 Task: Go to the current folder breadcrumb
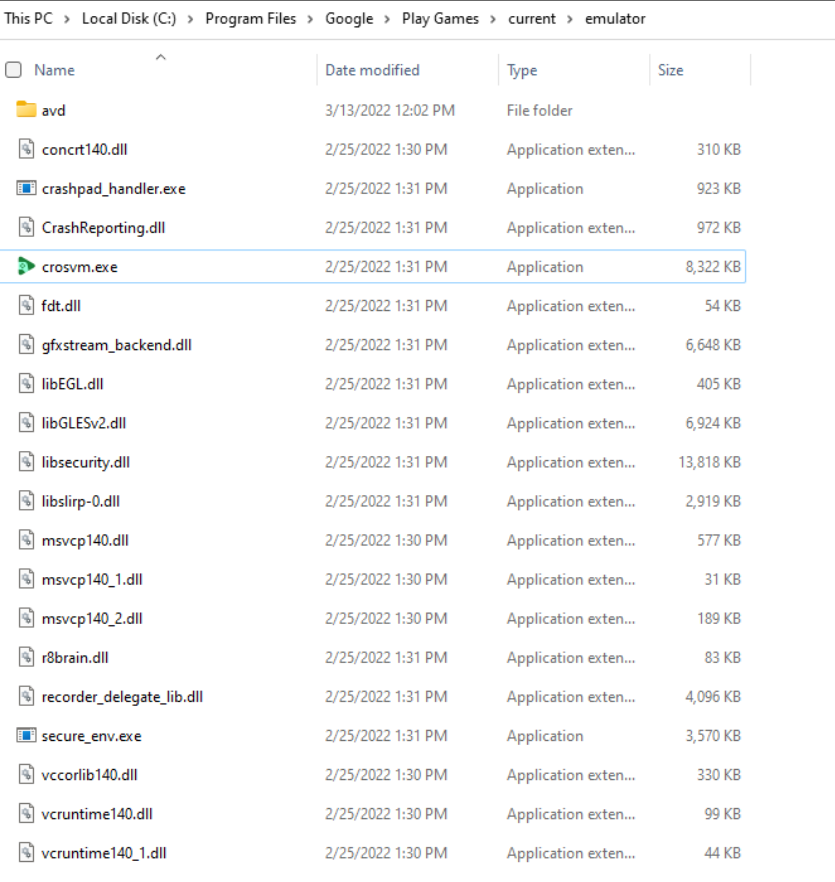click(x=531, y=19)
